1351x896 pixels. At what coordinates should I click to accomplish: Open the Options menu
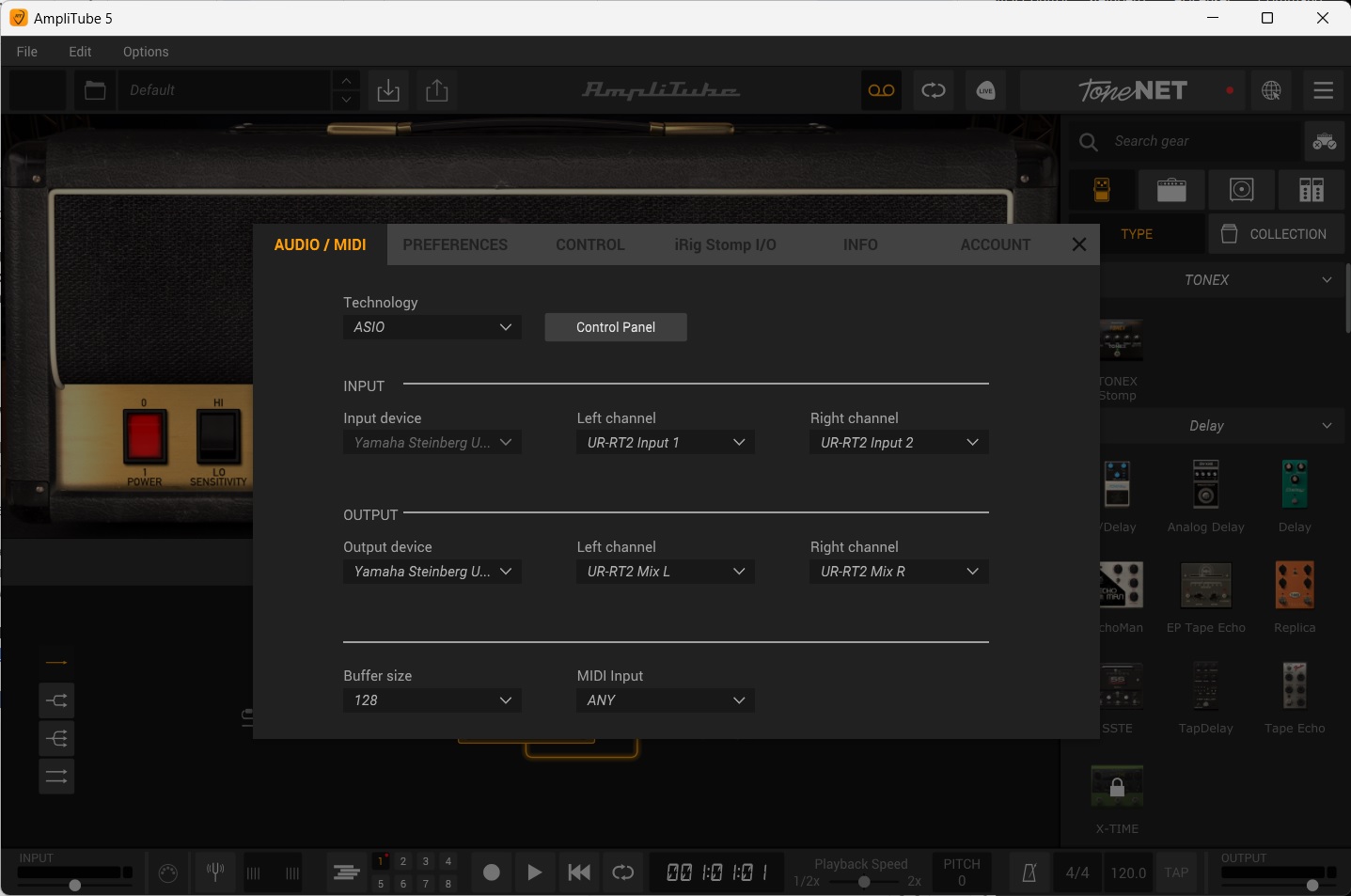pyautogui.click(x=145, y=52)
